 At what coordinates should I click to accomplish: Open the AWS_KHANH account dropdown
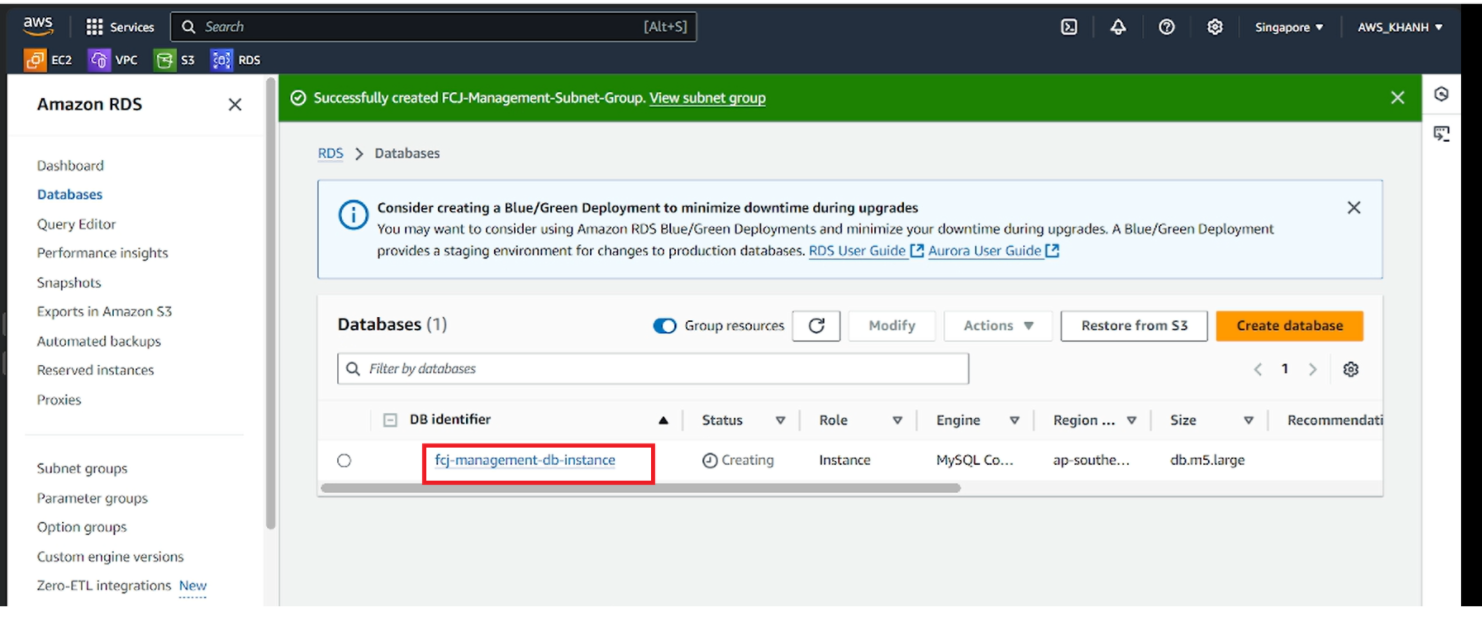click(x=1400, y=27)
